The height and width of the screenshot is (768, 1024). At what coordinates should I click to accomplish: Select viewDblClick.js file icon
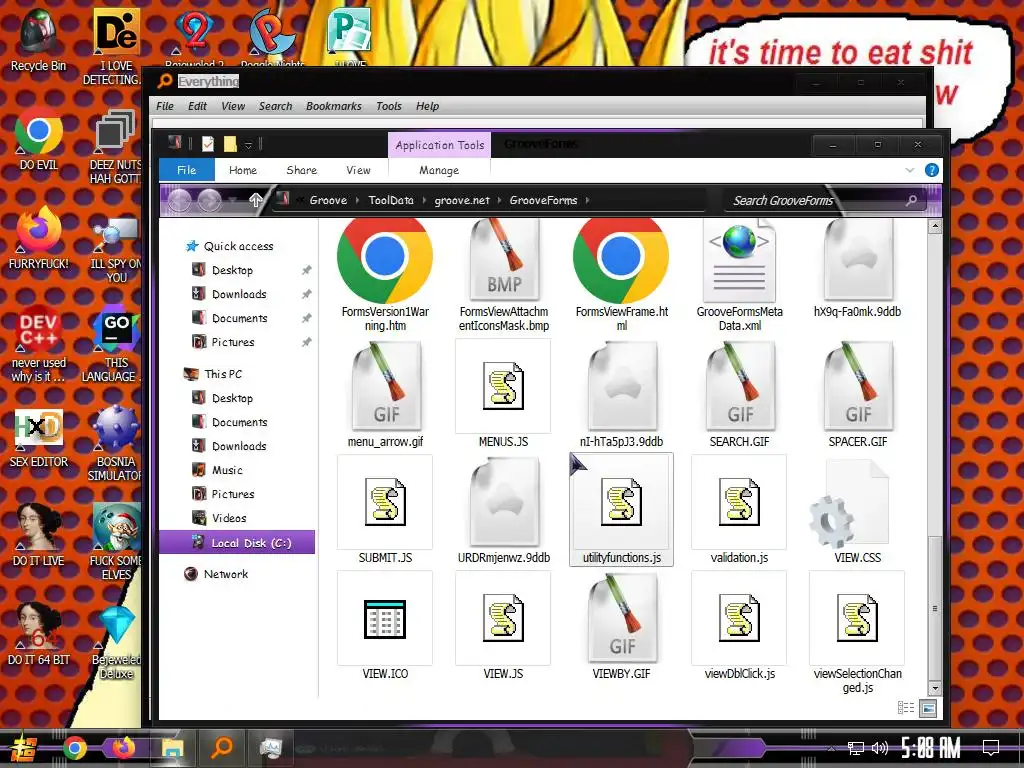(739, 618)
